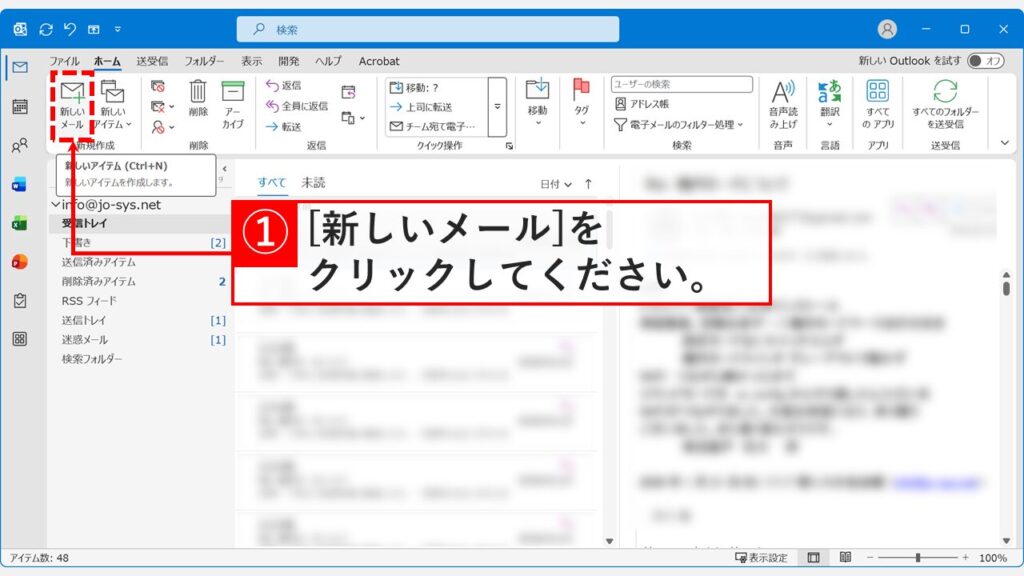Select the アーカイブ icon in the ribbon
The width and height of the screenshot is (1024, 576).
pos(233,98)
